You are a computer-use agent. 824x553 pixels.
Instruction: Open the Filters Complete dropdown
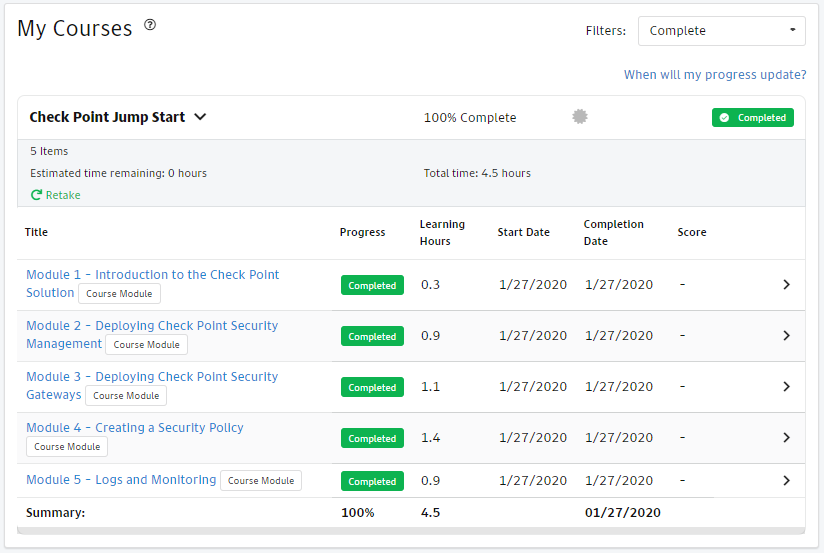[722, 30]
